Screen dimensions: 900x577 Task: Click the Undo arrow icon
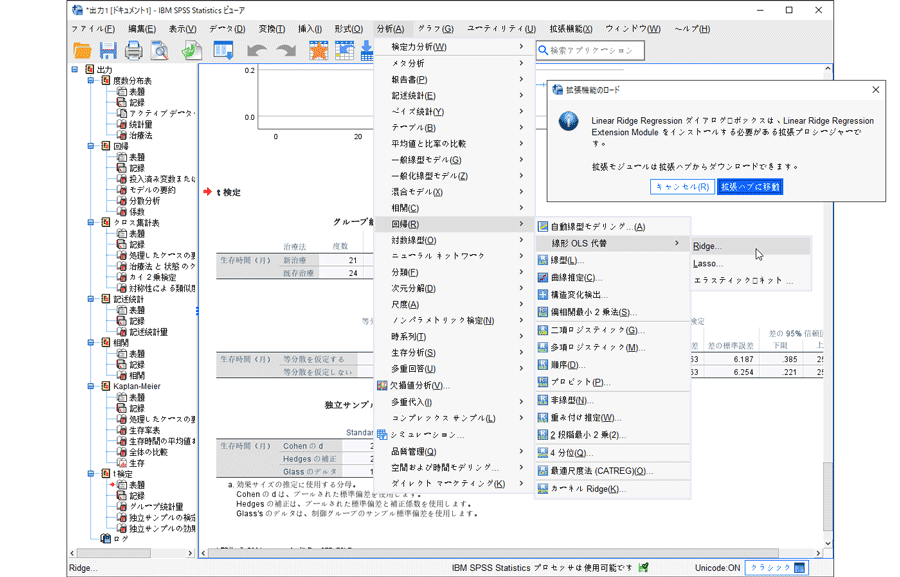pos(257,50)
